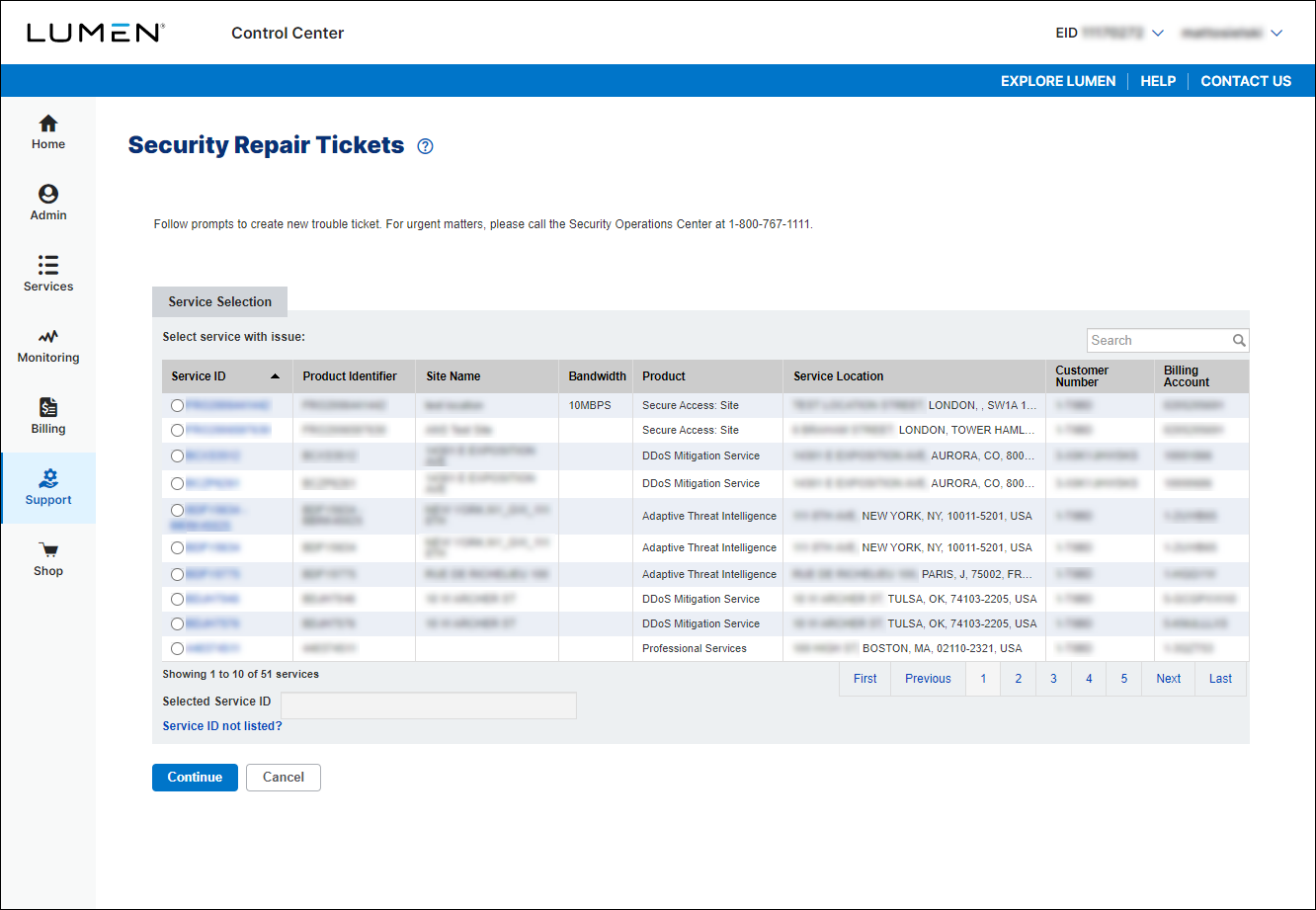Sort by Product Identifier column
1316x910 pixels.
[x=354, y=376]
